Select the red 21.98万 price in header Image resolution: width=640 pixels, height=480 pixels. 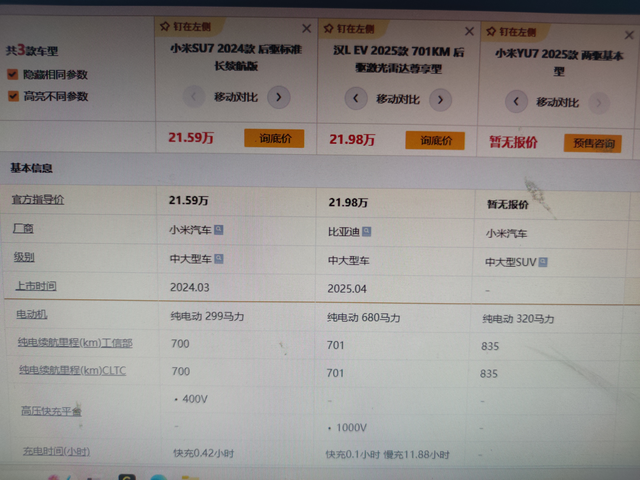(352, 140)
